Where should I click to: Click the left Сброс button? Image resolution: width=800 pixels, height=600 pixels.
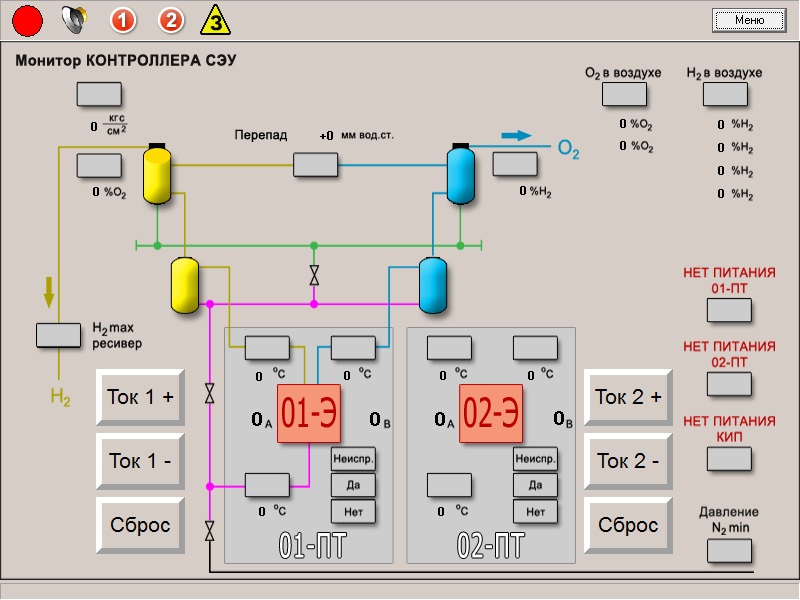pyautogui.click(x=140, y=525)
